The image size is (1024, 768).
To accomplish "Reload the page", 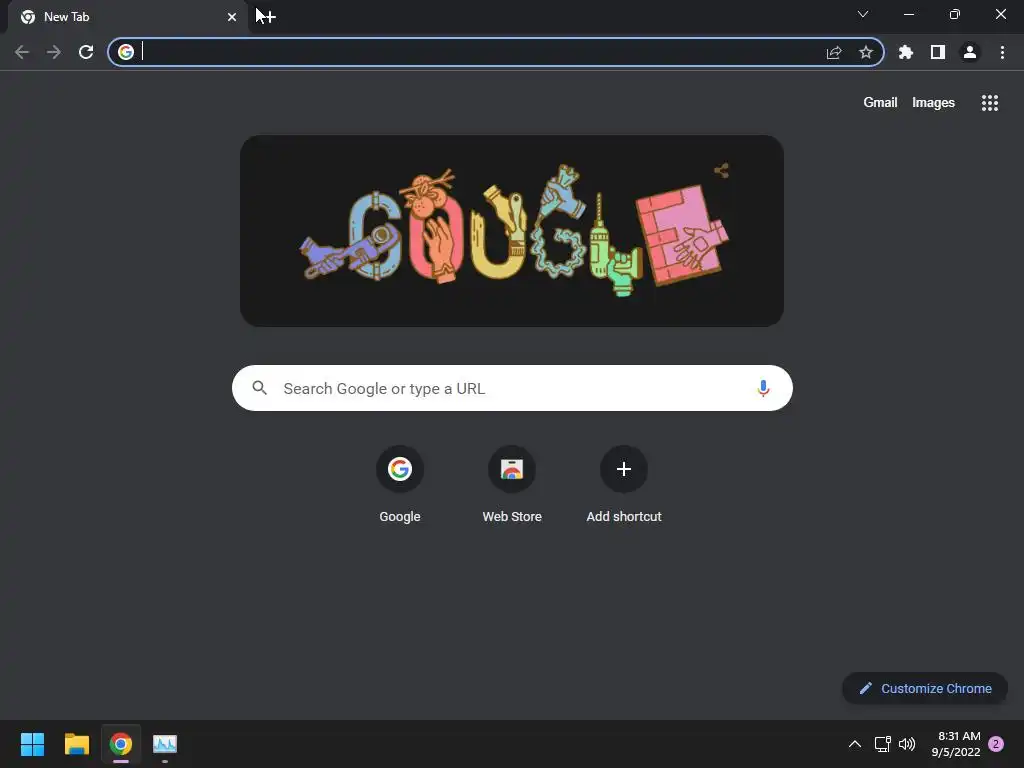I will (x=86, y=52).
